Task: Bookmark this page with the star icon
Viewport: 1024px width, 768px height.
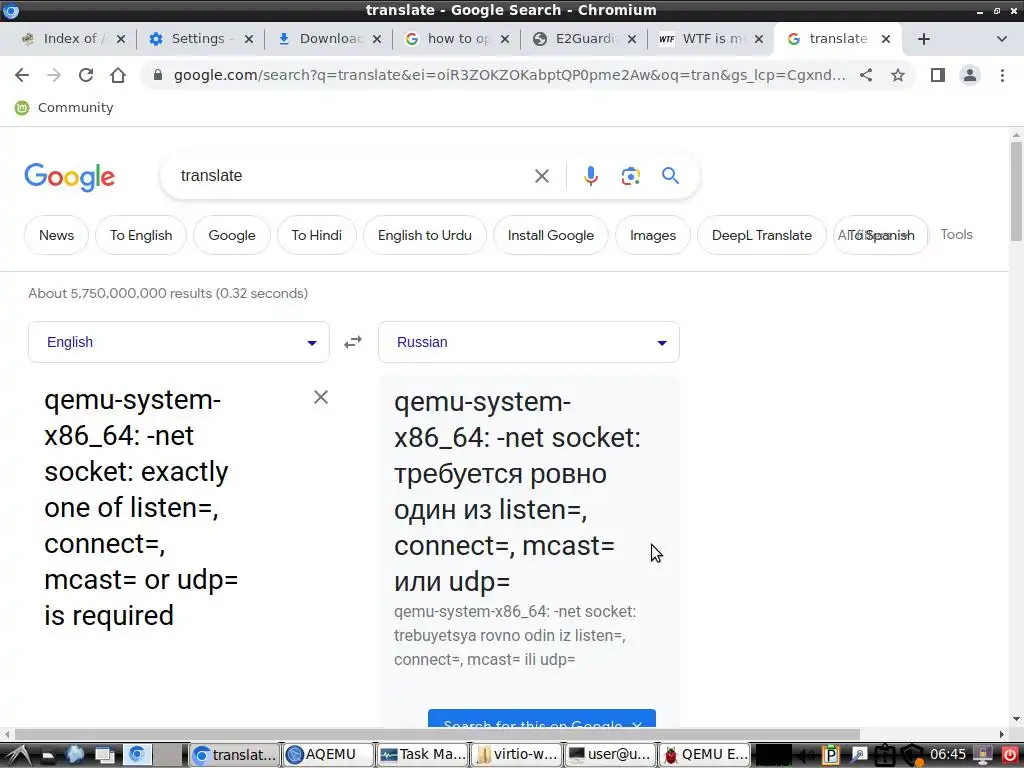Action: (x=898, y=75)
